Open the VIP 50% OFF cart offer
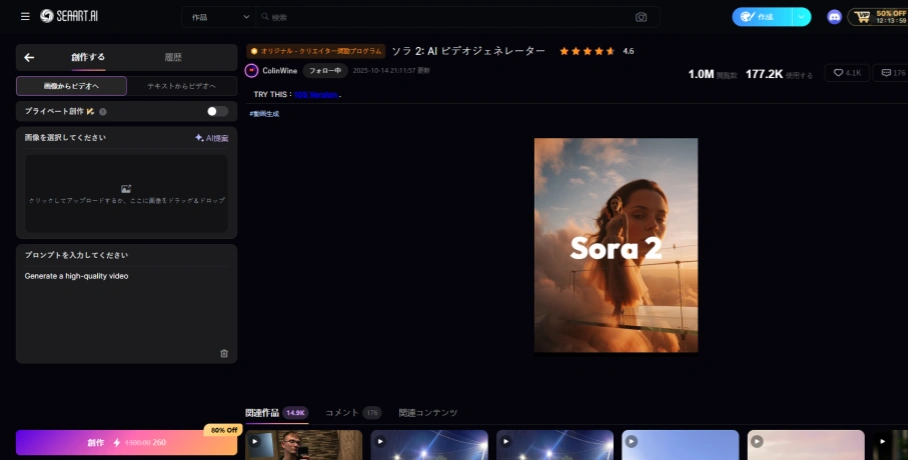This screenshot has height=460, width=908. click(878, 17)
